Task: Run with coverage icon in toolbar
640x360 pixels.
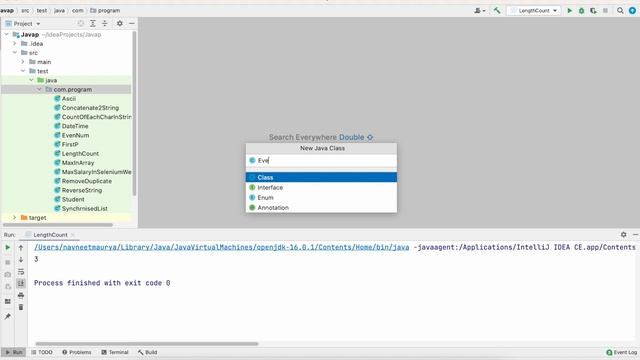Action: [593, 11]
